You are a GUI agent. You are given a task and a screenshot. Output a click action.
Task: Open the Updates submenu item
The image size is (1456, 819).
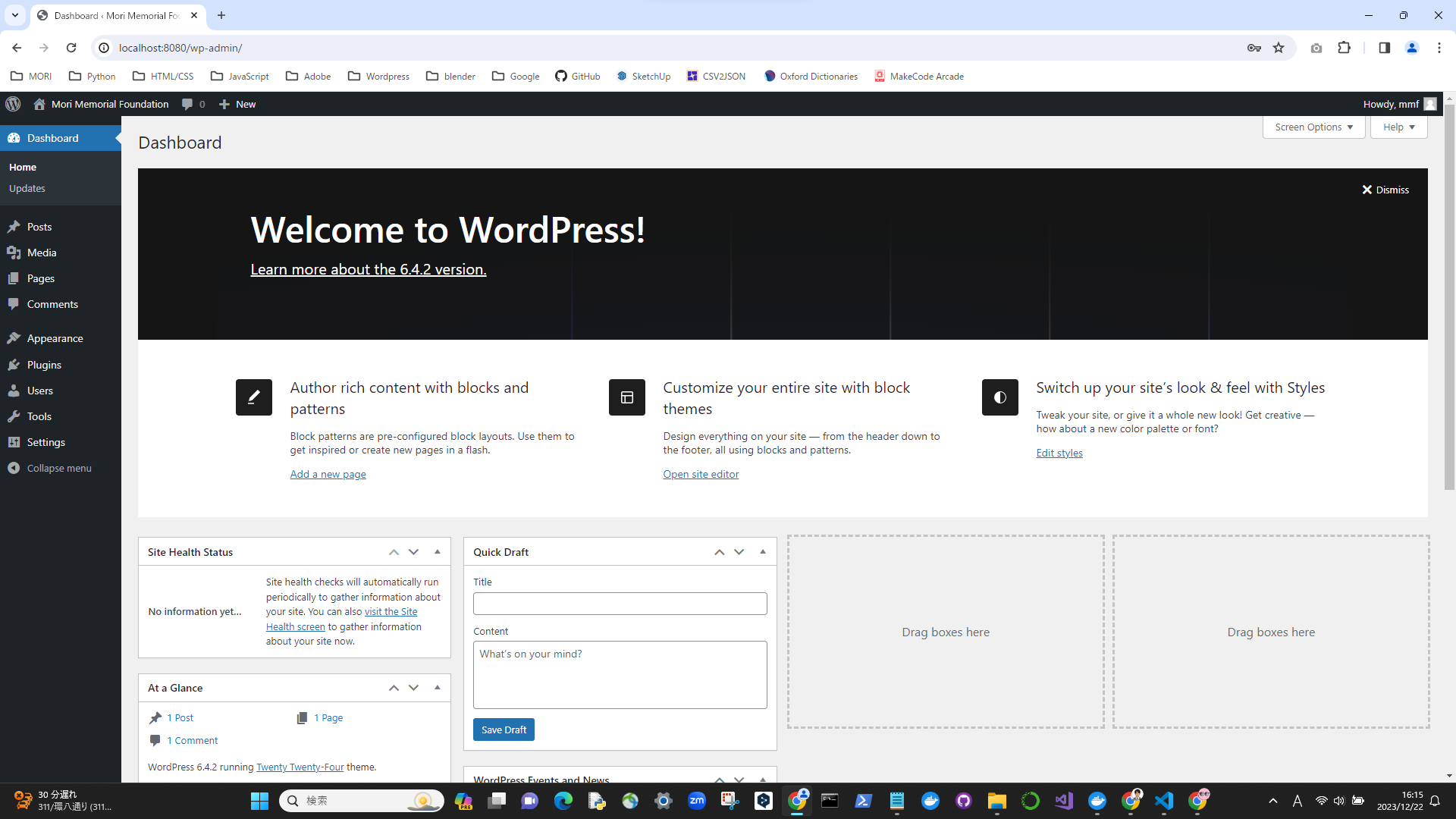27,188
